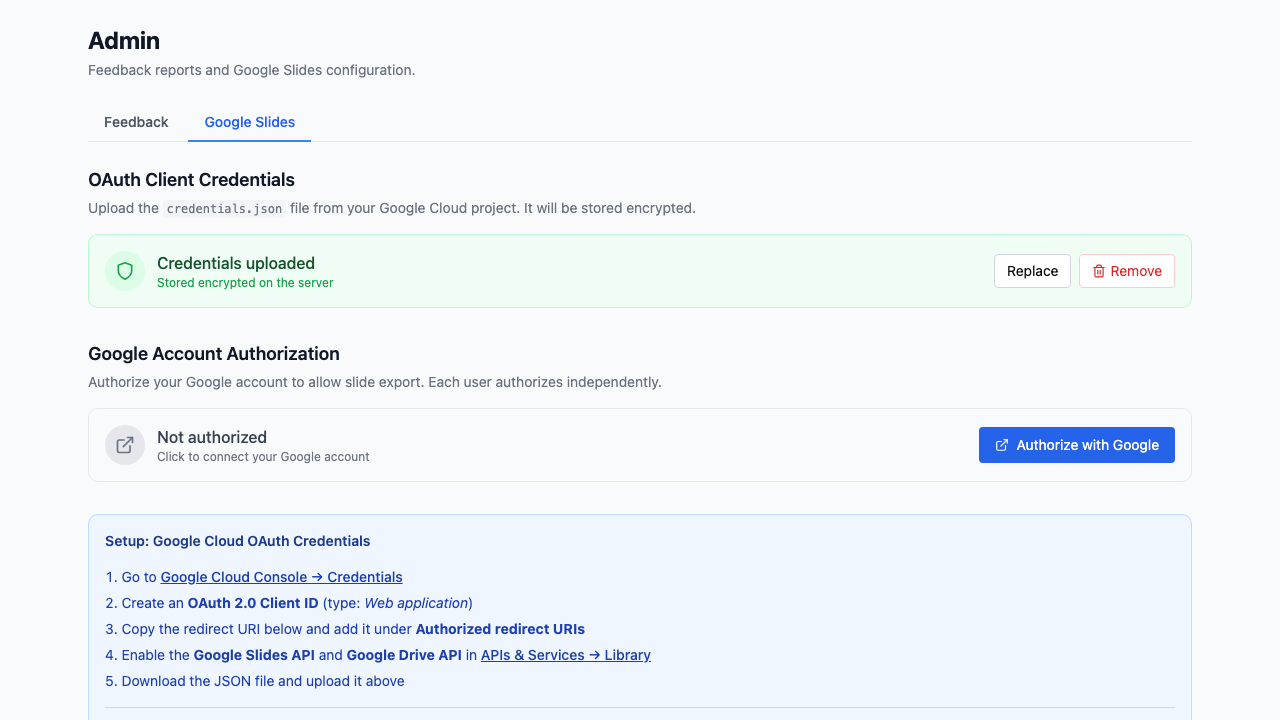Click the Not authorized status row

point(212,437)
